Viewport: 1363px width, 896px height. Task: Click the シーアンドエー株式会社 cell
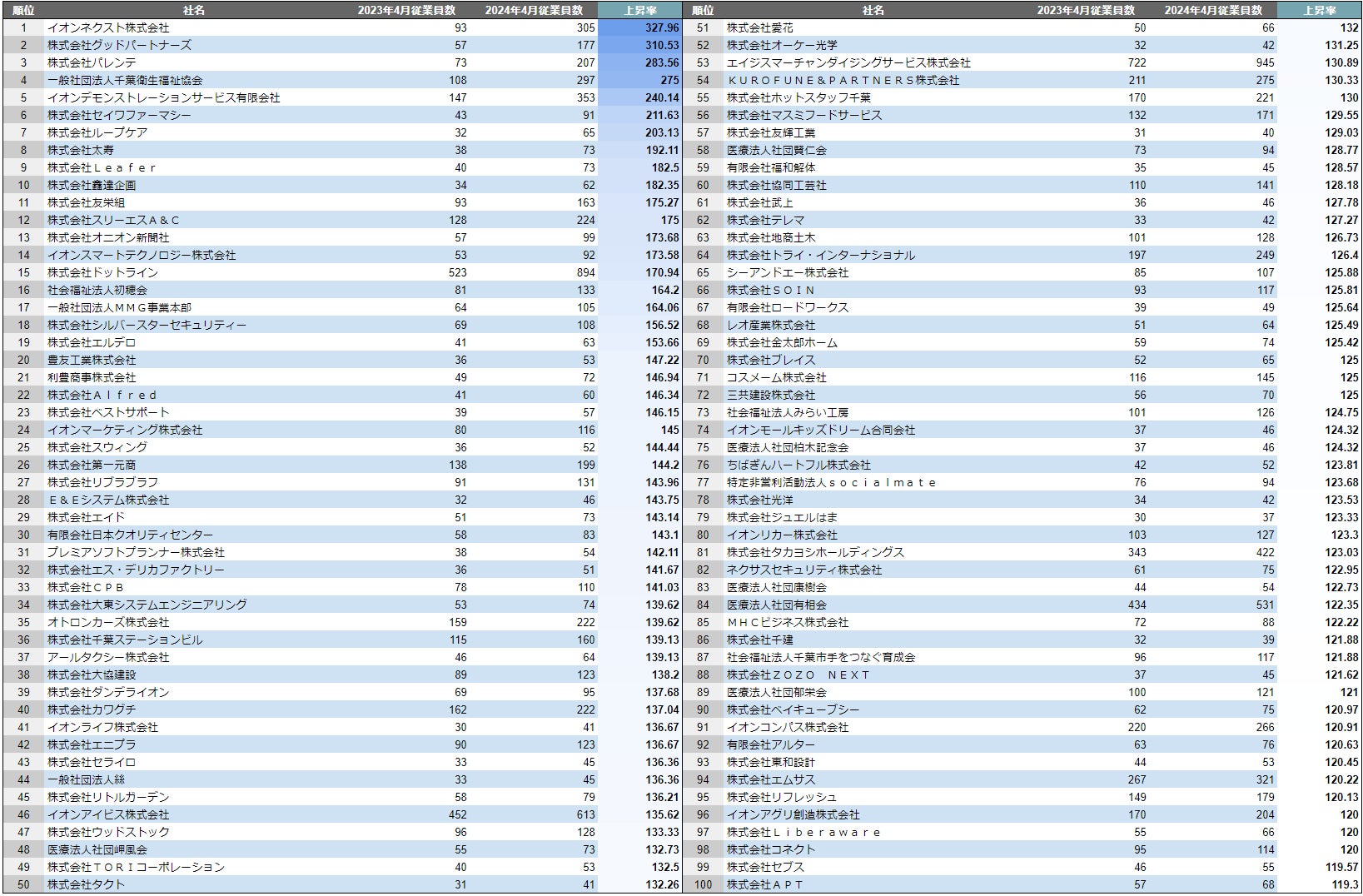(x=788, y=272)
